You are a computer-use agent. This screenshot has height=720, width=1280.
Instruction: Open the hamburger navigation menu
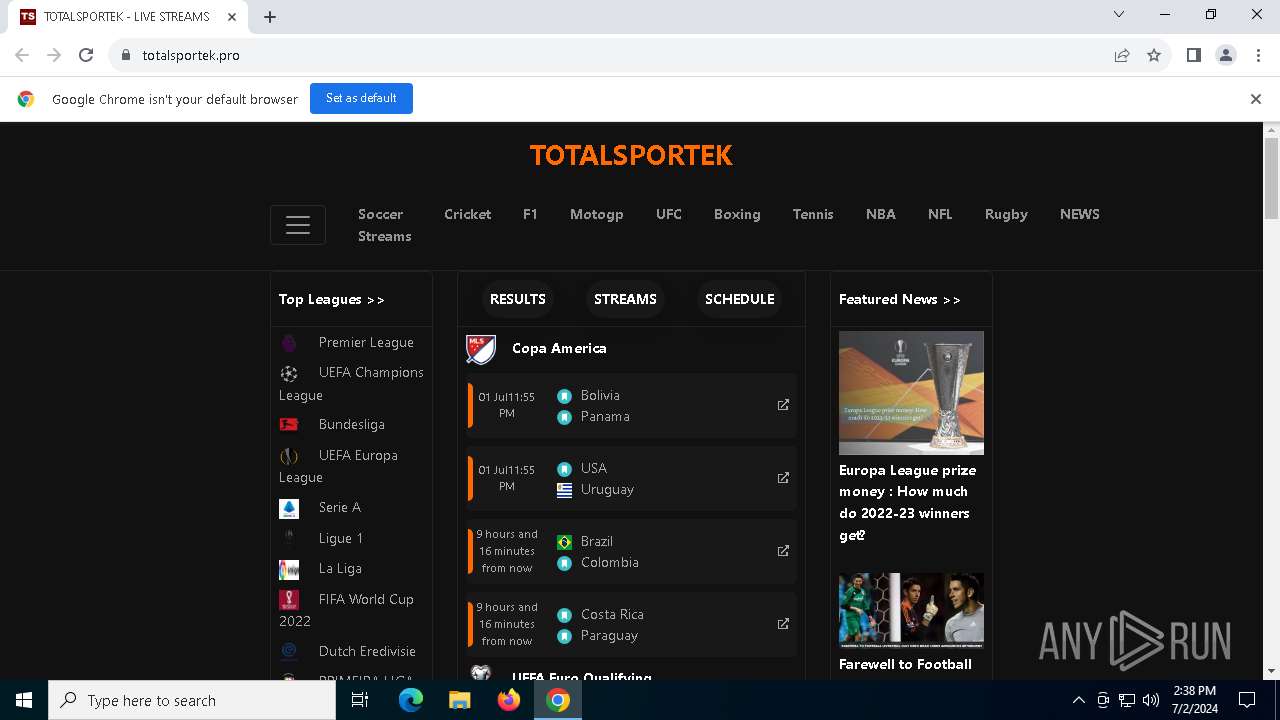point(298,225)
